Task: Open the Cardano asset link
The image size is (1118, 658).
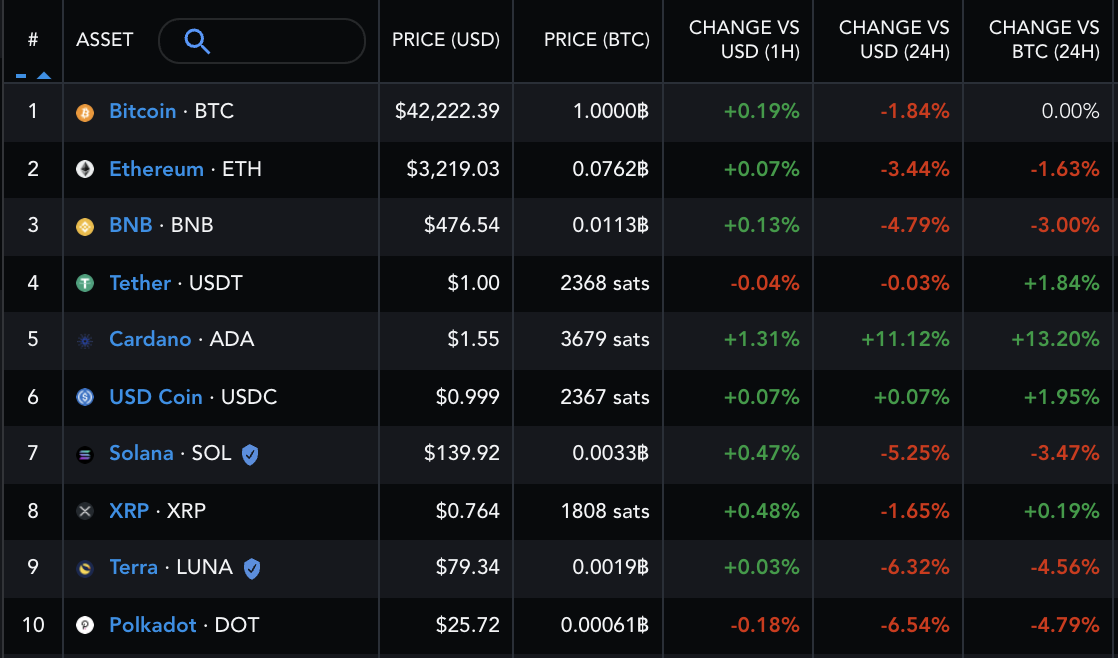Action: pos(150,339)
